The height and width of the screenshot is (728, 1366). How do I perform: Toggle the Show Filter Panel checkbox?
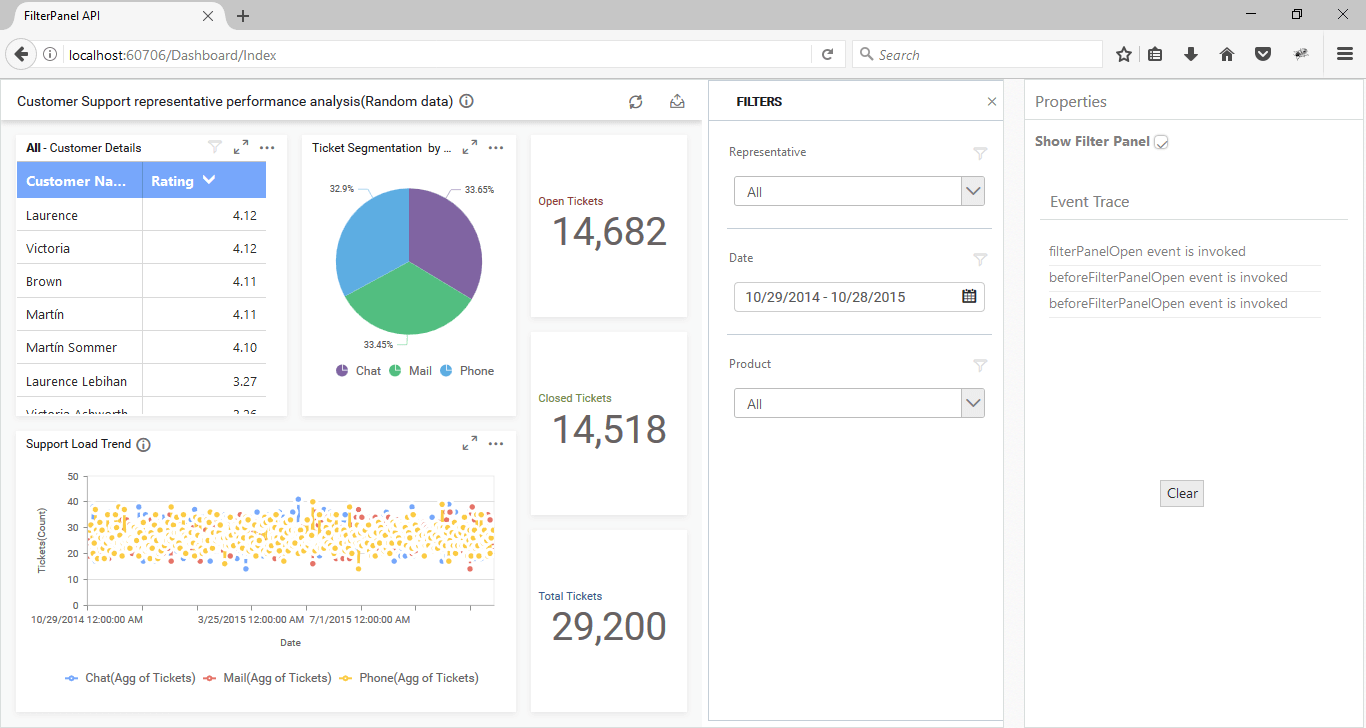click(1161, 142)
